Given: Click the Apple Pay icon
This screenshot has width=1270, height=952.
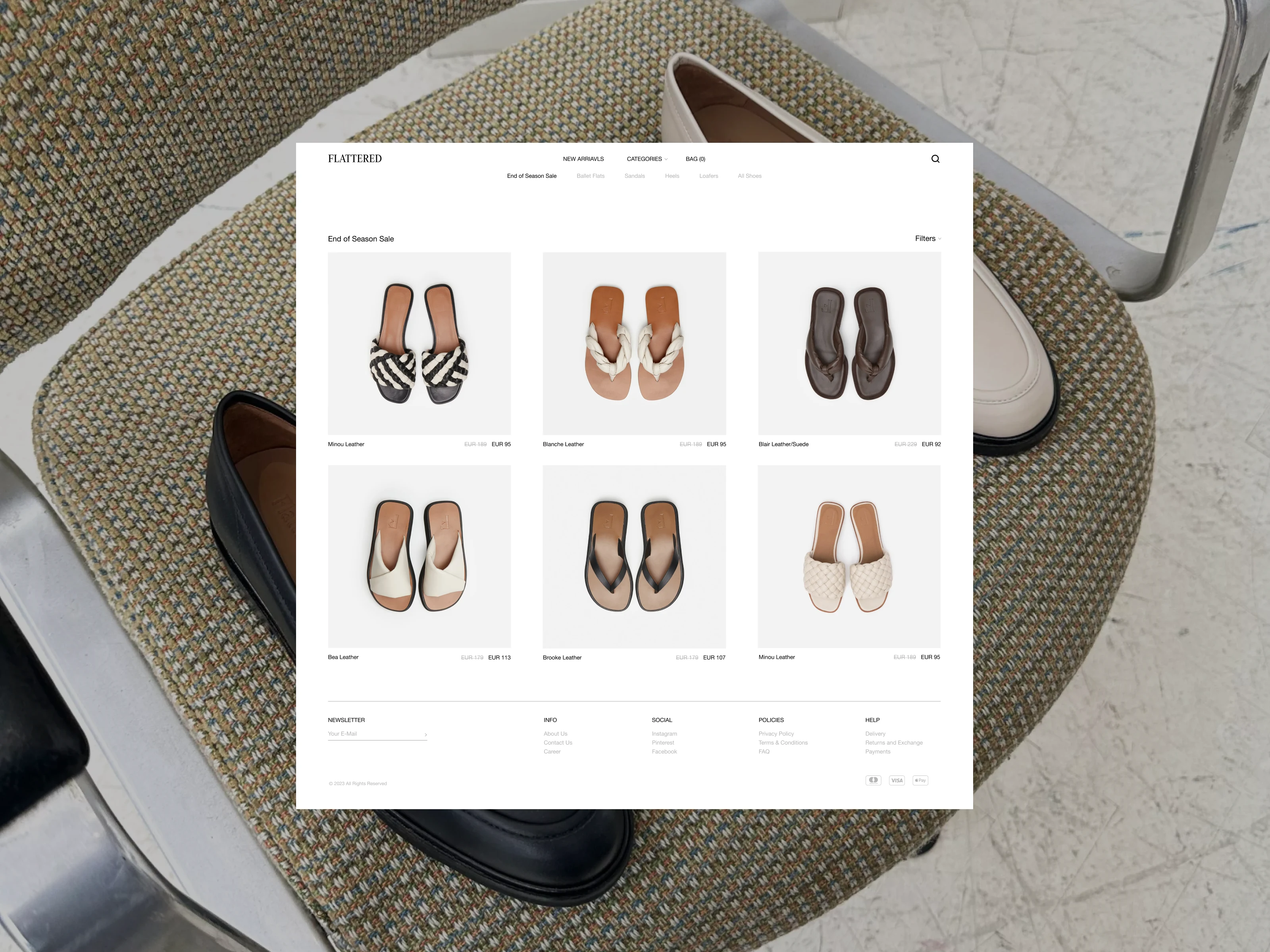Looking at the screenshot, I should pos(920,780).
